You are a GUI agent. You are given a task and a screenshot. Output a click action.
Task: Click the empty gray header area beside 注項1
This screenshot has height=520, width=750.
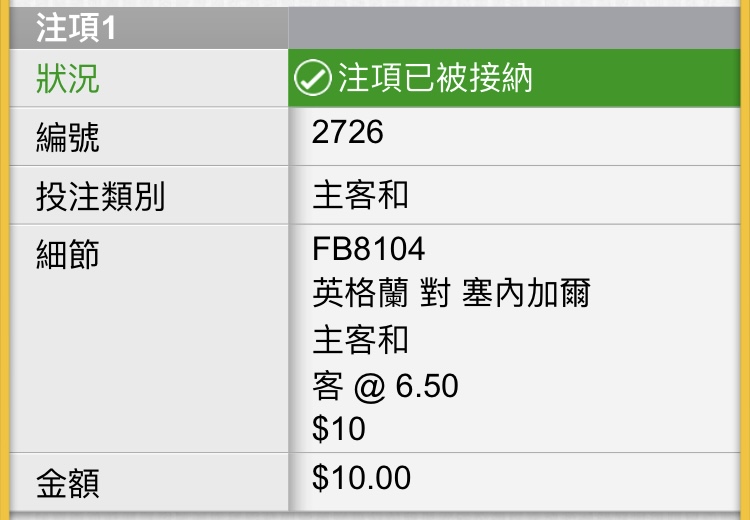(514, 28)
